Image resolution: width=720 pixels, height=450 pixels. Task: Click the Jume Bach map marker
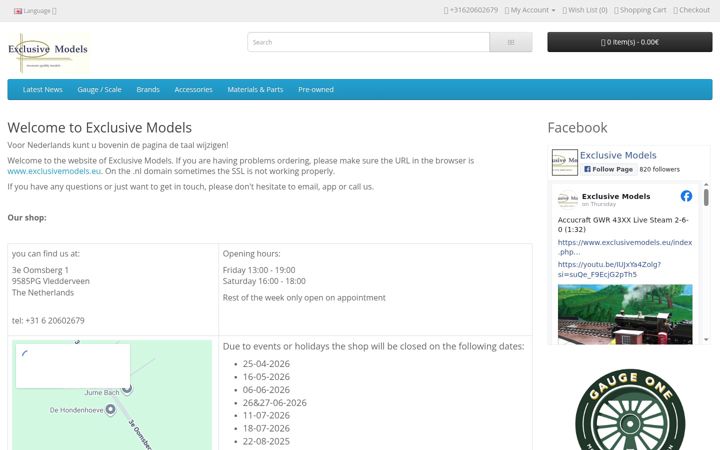coord(127,388)
